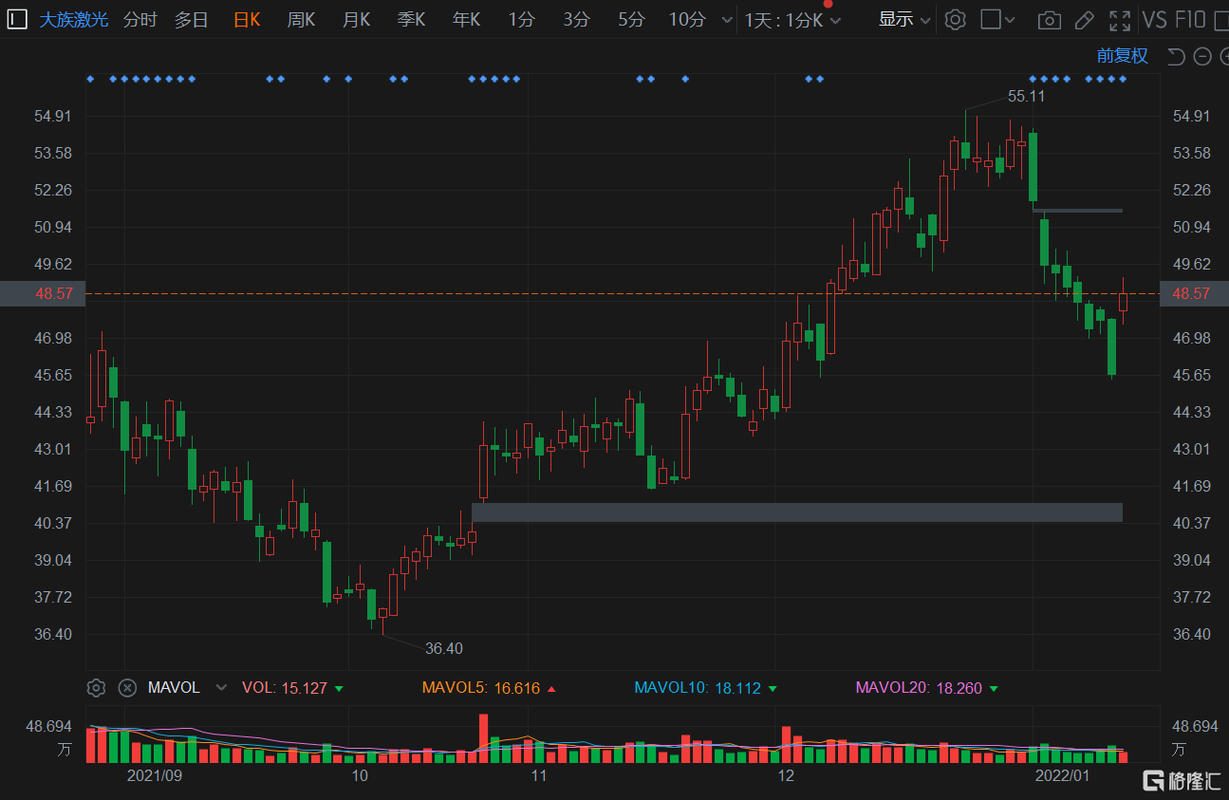Take a chart screenshot with camera icon
The width and height of the screenshot is (1229, 800).
point(1049,20)
